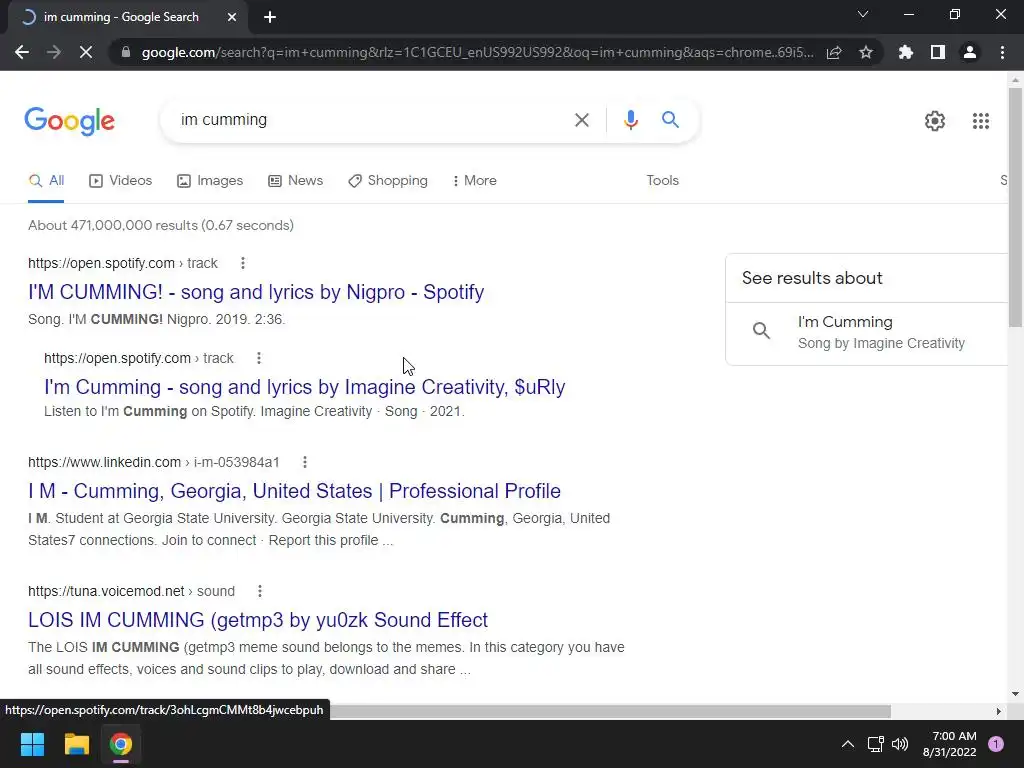Bookmark this page with star icon

[x=866, y=52]
